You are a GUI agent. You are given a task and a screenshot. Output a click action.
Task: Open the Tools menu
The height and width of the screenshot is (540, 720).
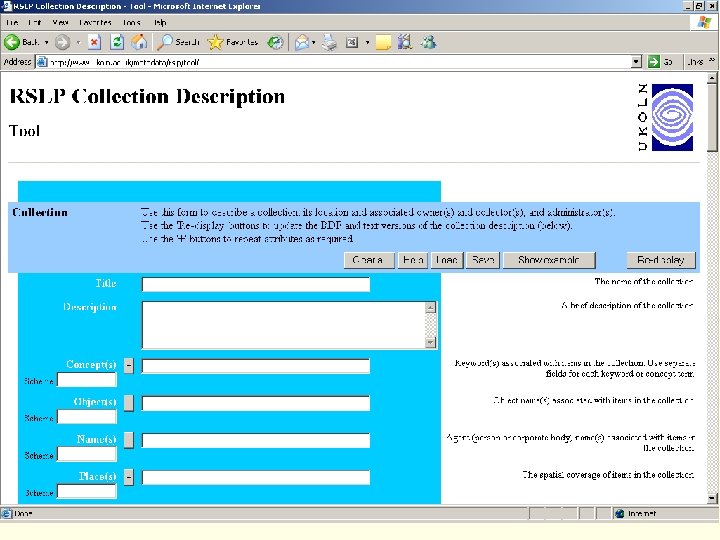[131, 22]
